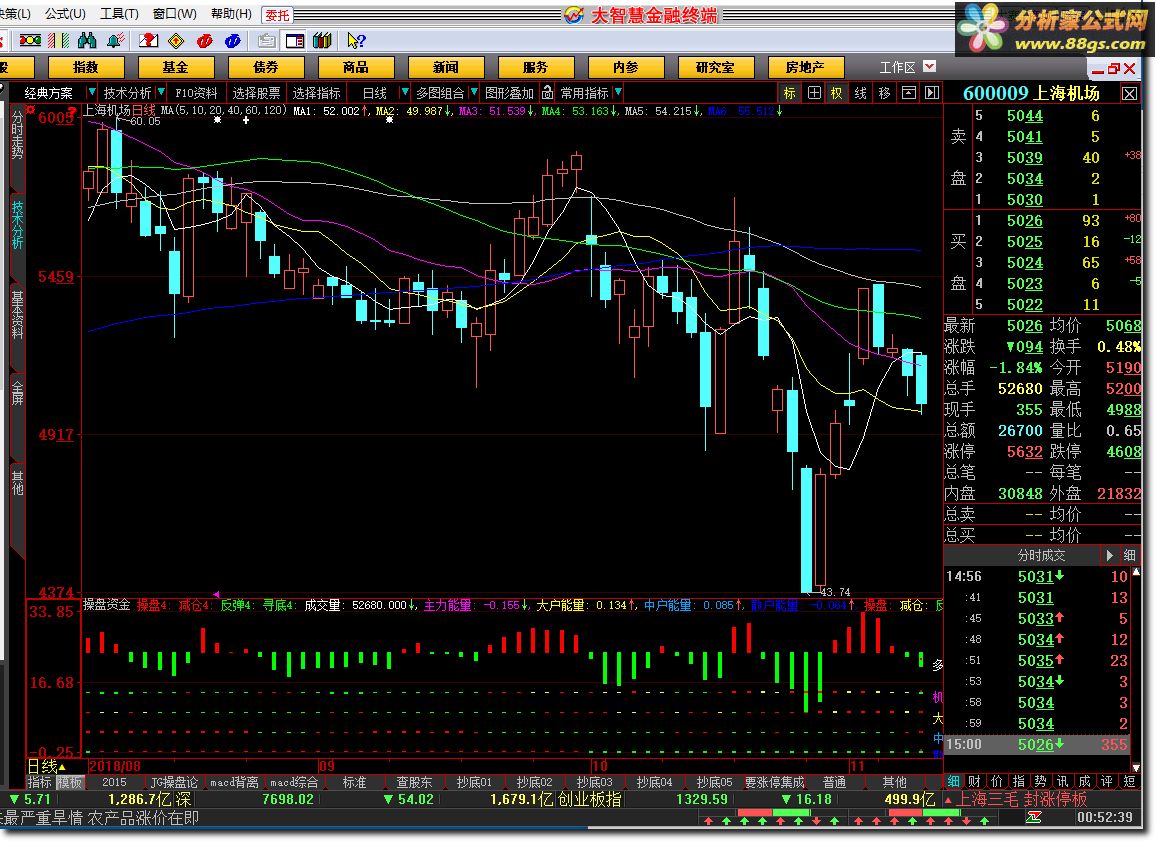The image size is (1157, 842).
Task: Toggle the 指标 mode at chart bottom-left
Action: tap(40, 781)
